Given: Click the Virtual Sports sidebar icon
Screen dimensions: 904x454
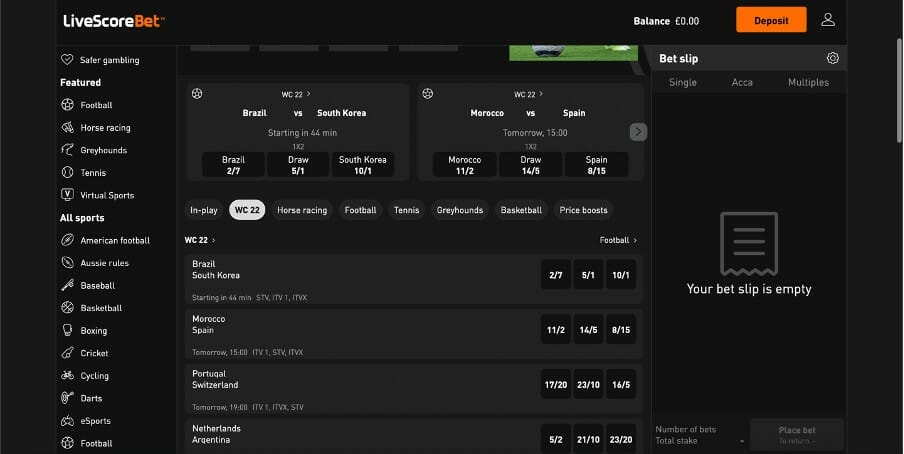Looking at the screenshot, I should (67, 195).
